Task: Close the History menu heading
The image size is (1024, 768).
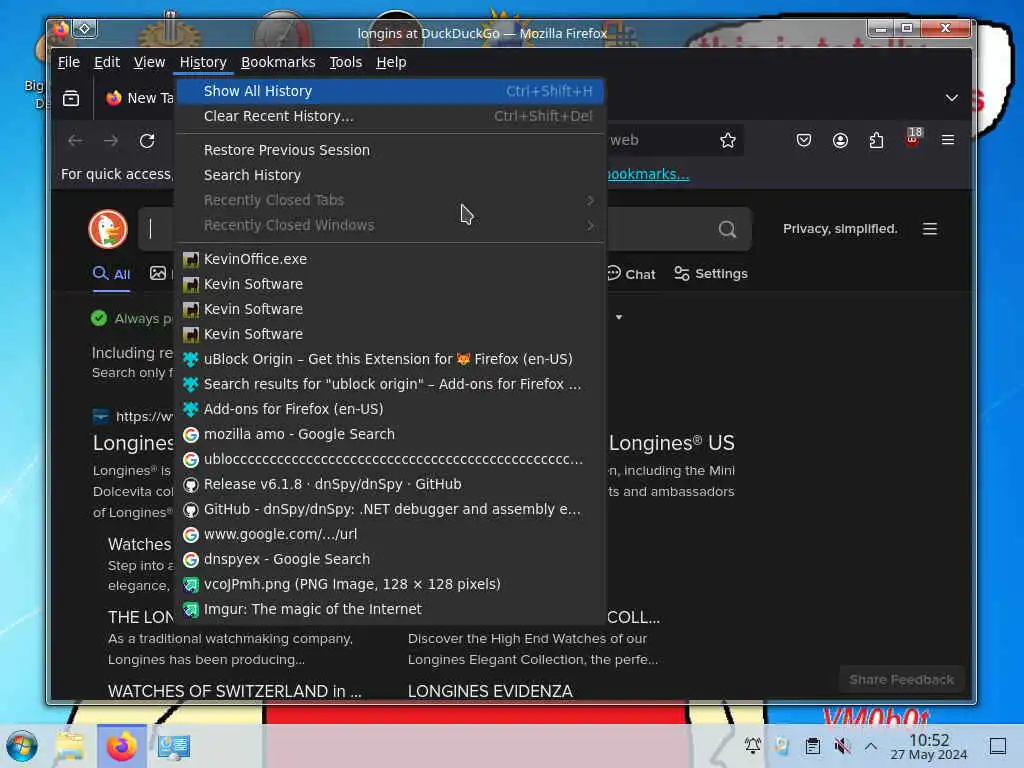Action: [203, 62]
